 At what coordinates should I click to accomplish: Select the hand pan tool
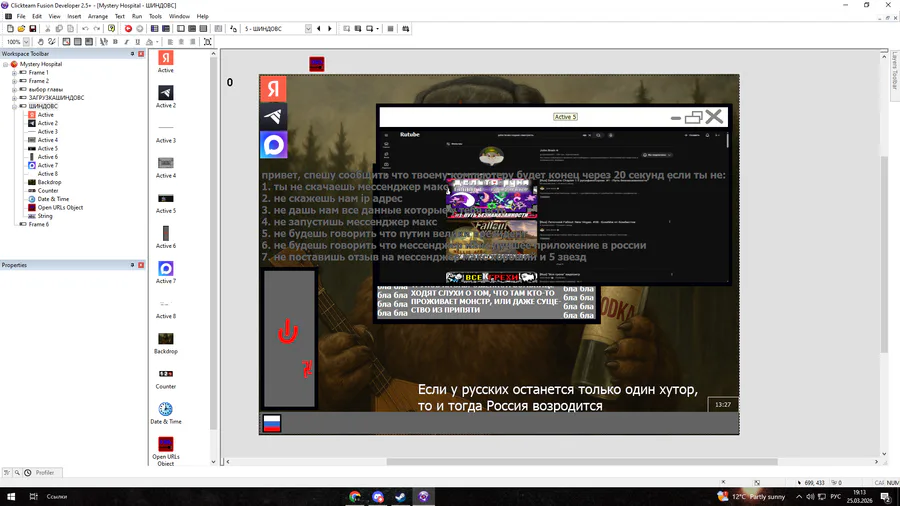point(40,42)
